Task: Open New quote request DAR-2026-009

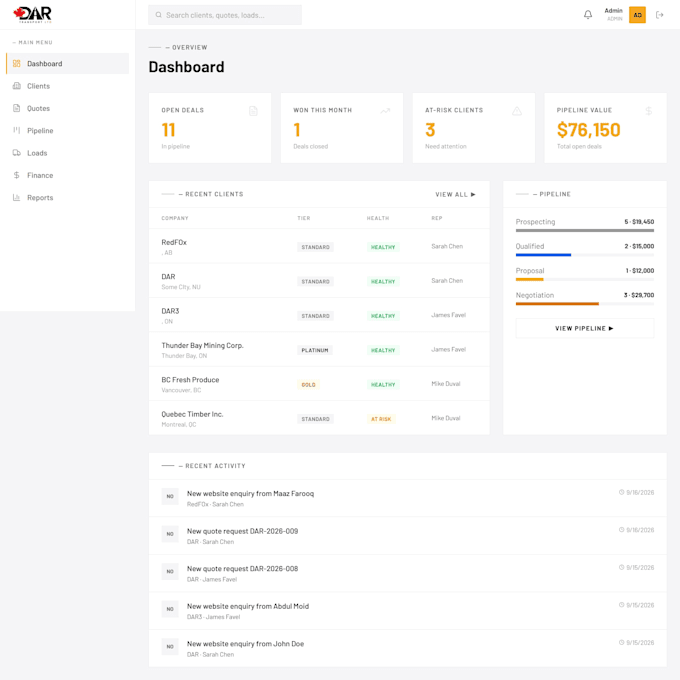Action: pyautogui.click(x=408, y=536)
